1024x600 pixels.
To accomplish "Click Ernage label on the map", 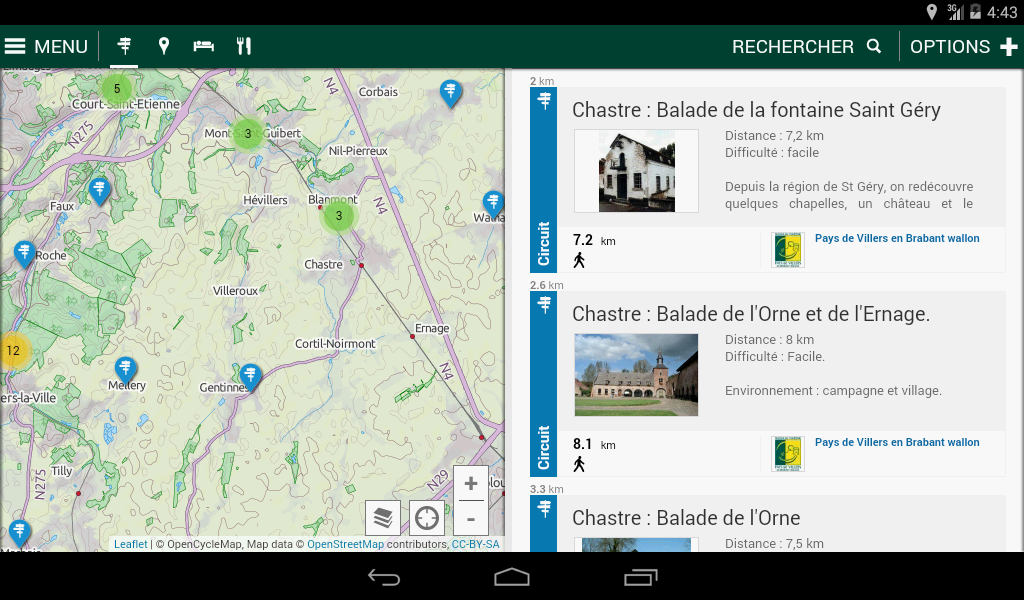I will (432, 328).
